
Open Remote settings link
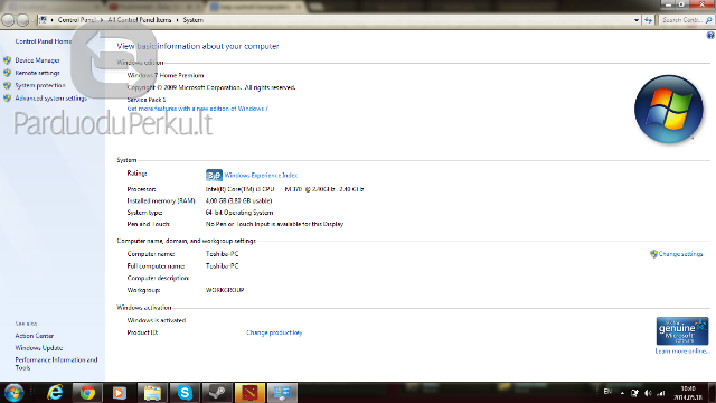coord(38,73)
